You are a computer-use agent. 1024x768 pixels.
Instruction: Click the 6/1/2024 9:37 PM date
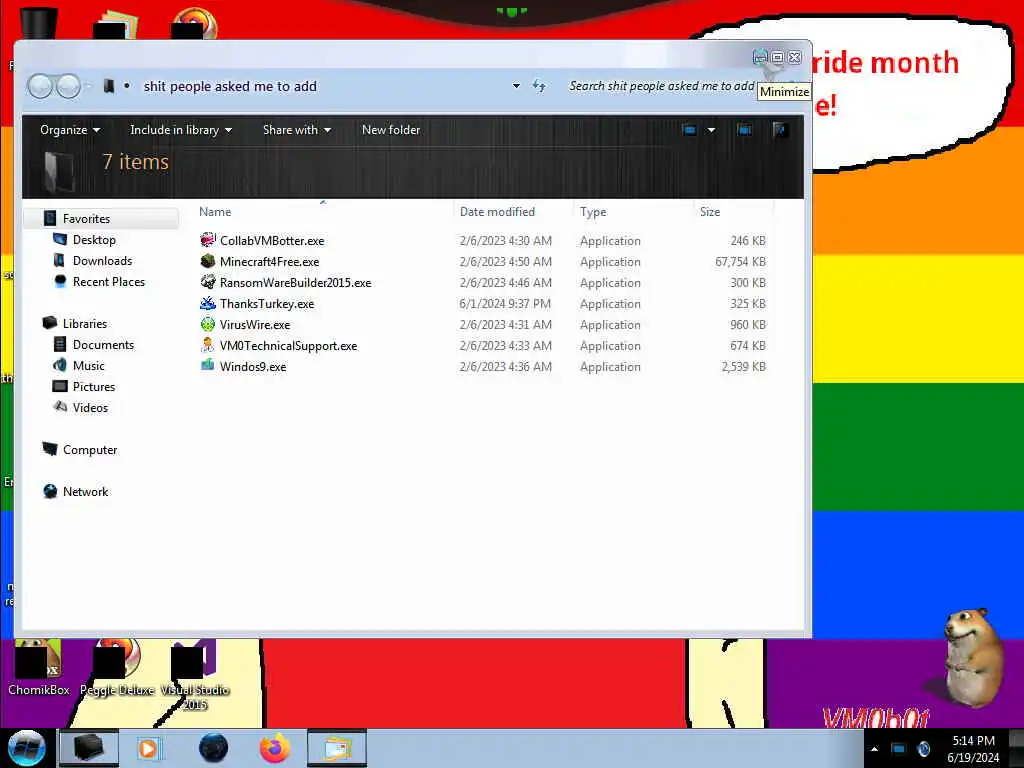505,304
